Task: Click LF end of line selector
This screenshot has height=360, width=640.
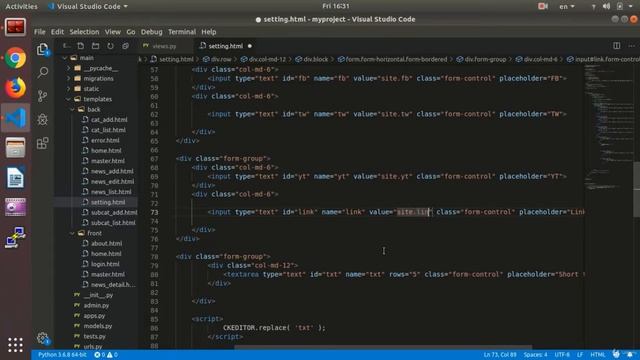Action: tap(580, 355)
